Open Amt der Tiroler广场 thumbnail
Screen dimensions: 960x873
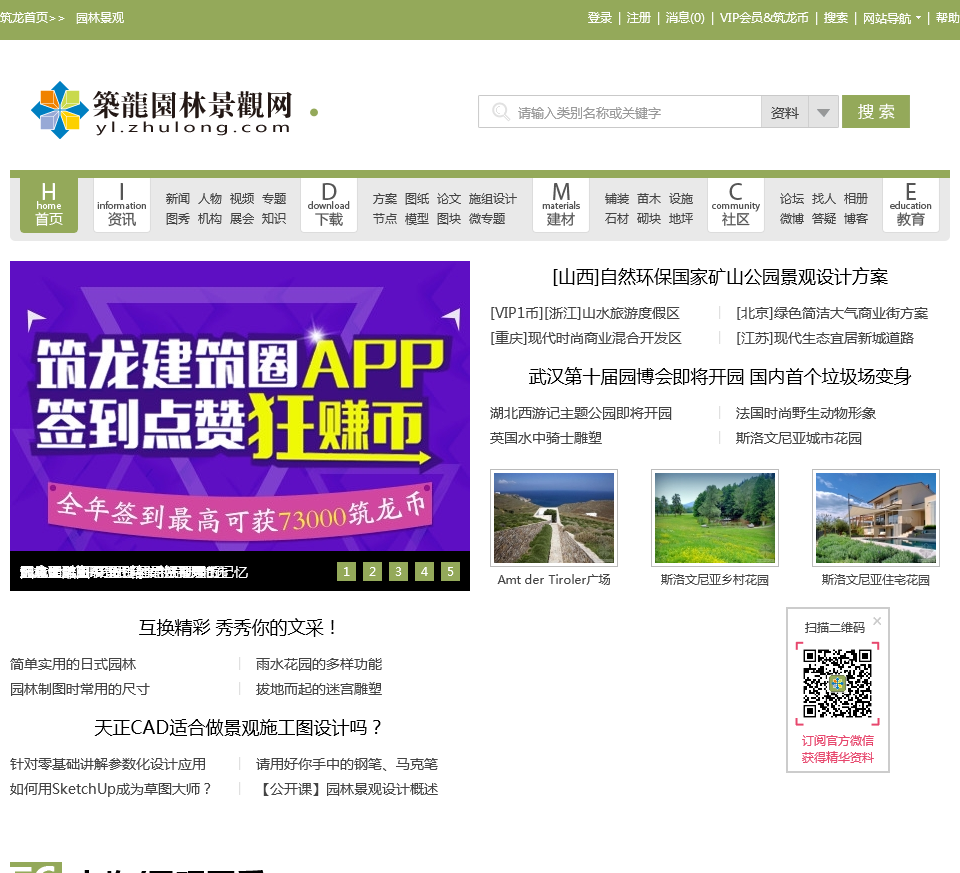(554, 518)
